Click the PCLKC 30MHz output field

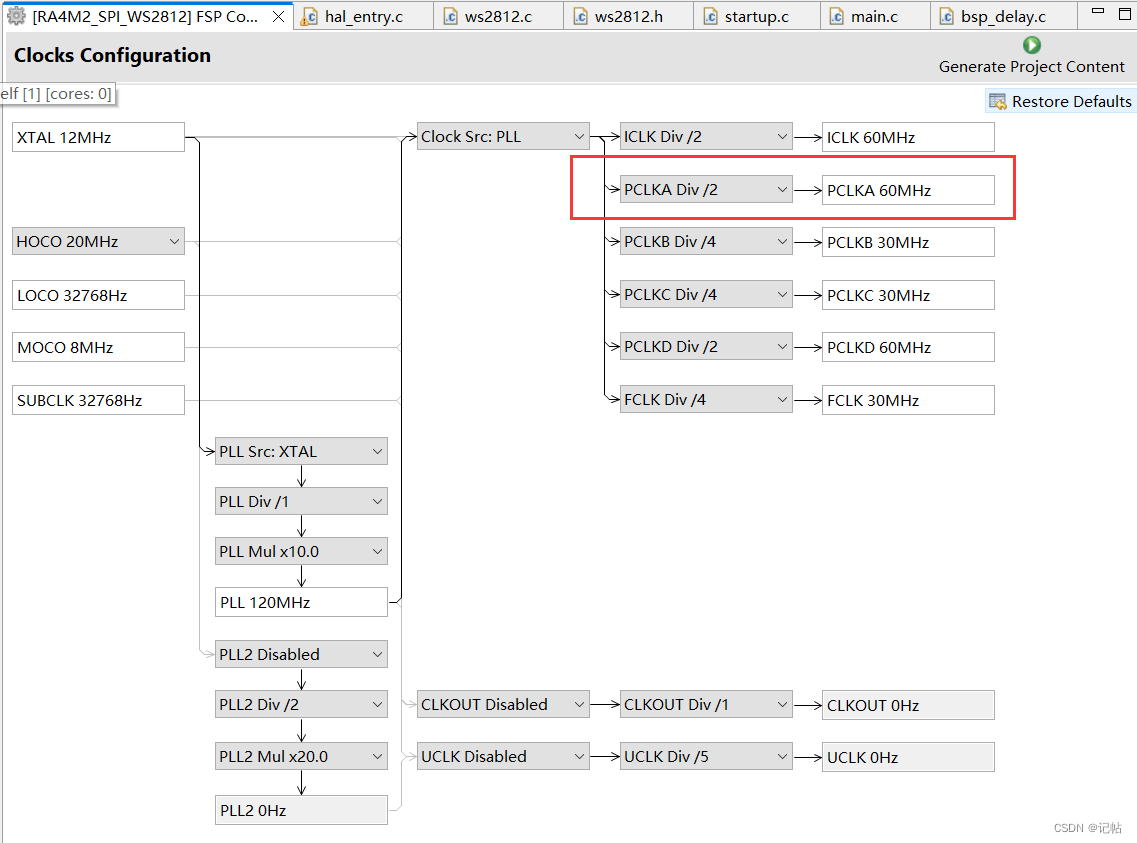point(908,295)
